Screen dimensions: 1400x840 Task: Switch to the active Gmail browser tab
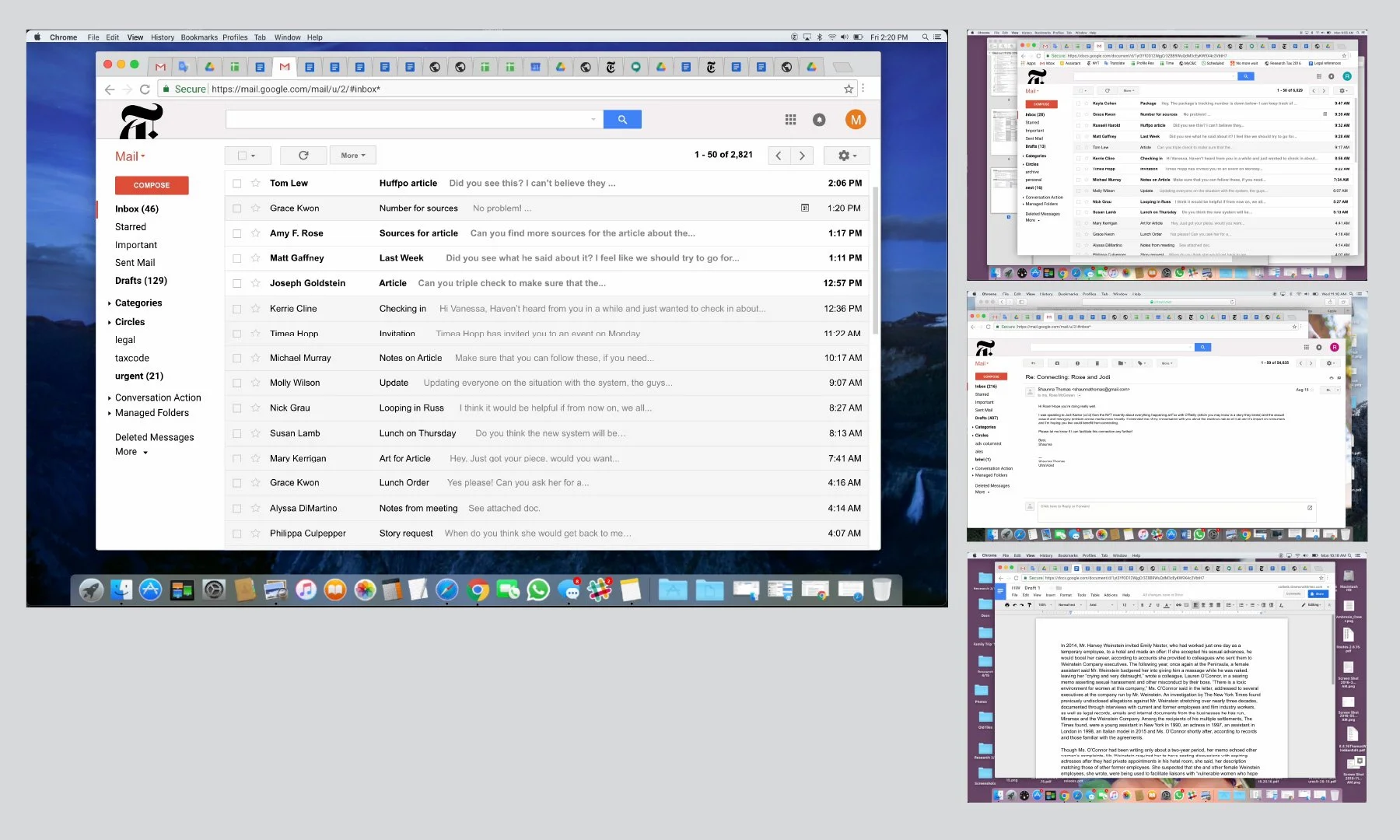coord(285,67)
